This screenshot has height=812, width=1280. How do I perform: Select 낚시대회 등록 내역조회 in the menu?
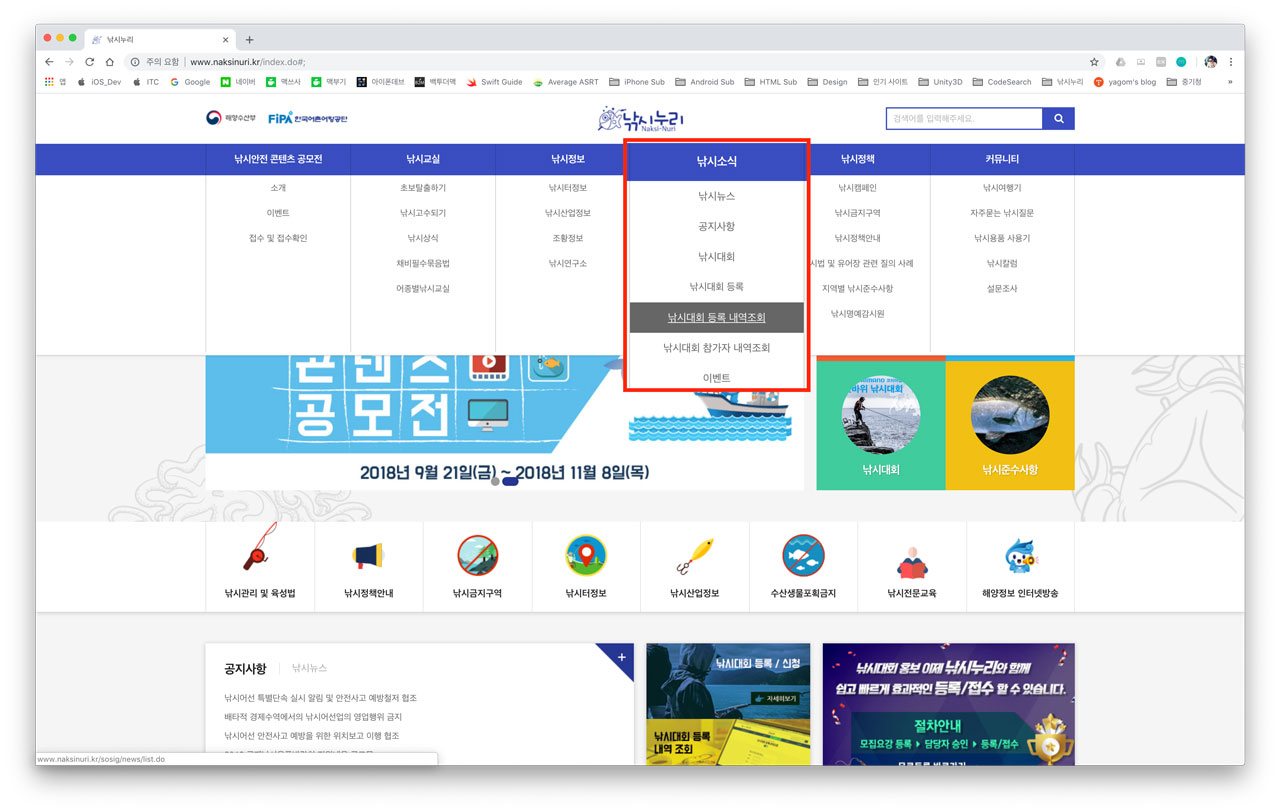[716, 317]
